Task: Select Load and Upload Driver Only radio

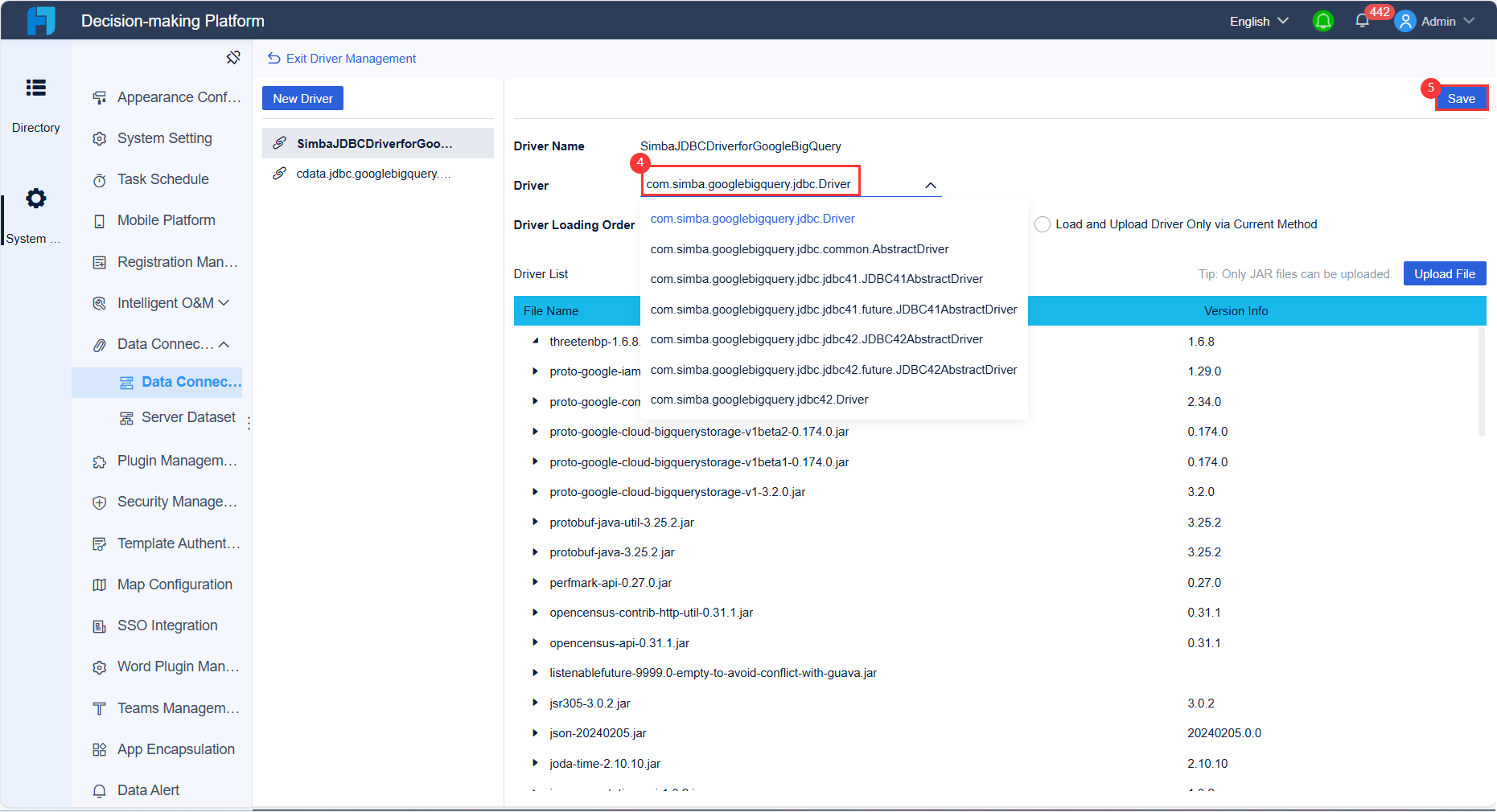Action: coord(1043,224)
